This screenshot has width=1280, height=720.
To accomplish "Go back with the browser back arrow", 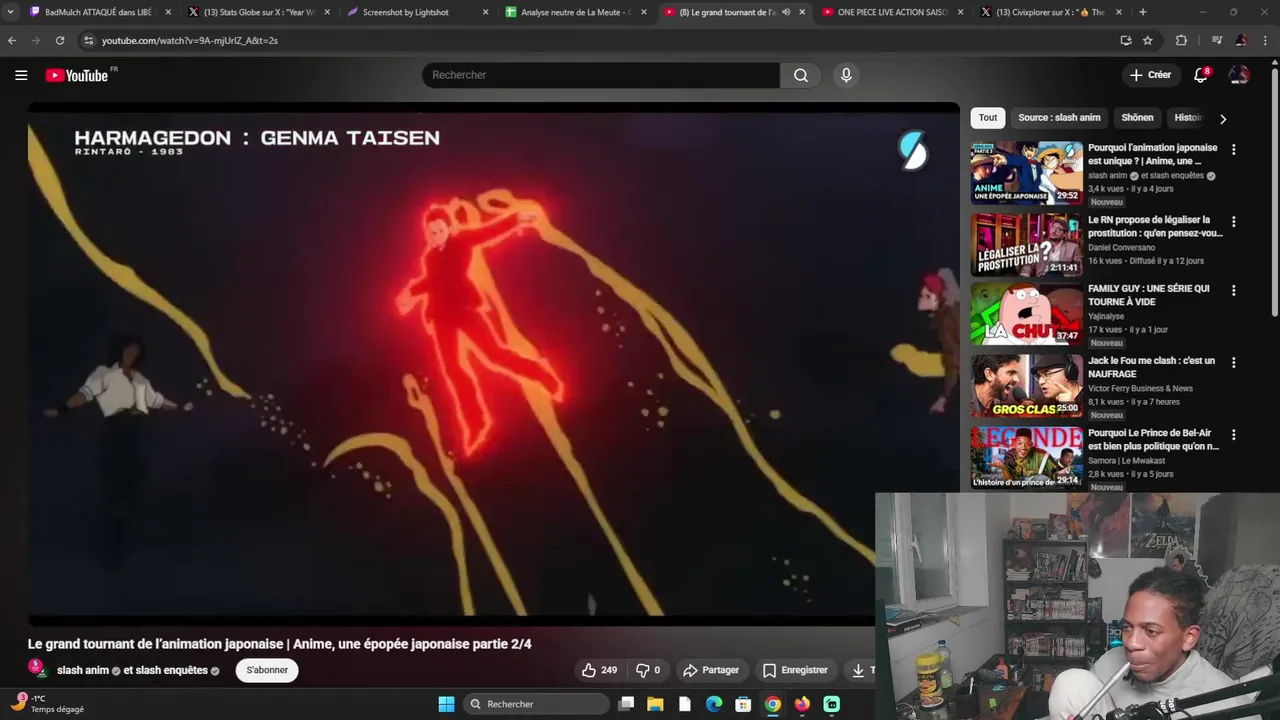I will [x=12, y=40].
